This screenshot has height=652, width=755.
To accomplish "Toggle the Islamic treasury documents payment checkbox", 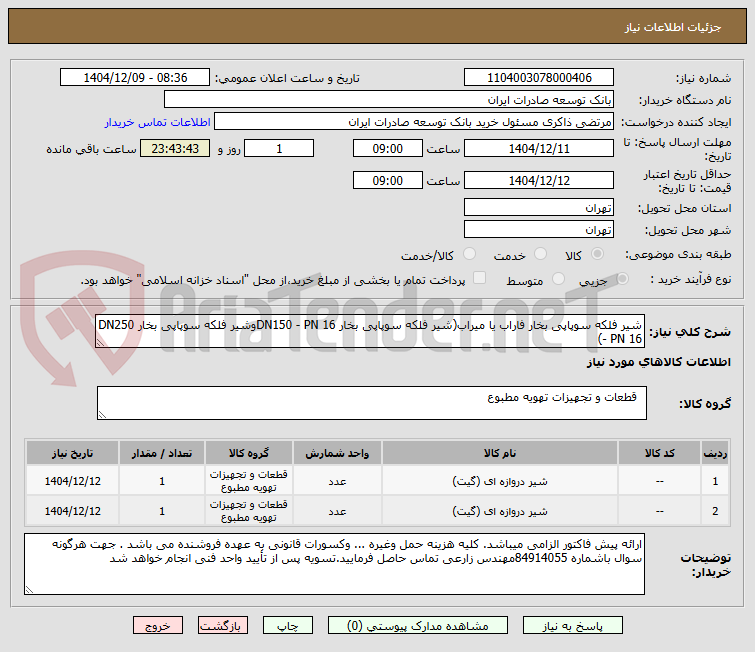I will coord(479,278).
